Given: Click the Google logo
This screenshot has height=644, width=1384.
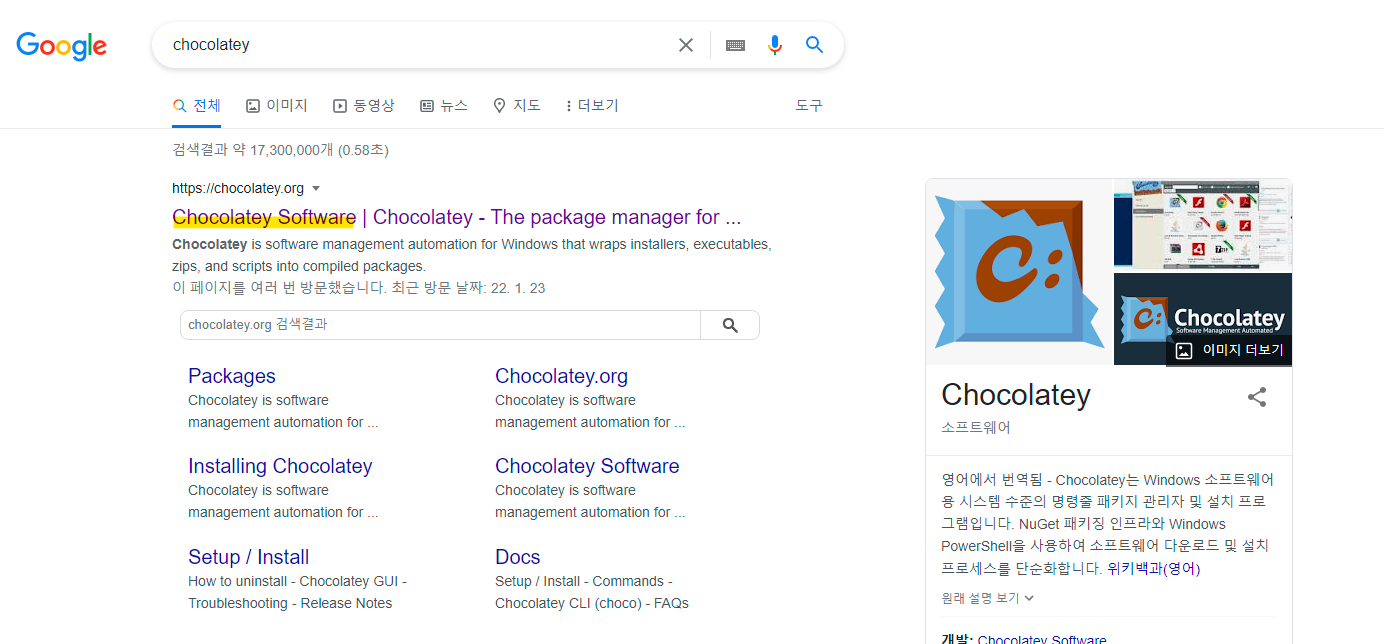Looking at the screenshot, I should point(62,46).
